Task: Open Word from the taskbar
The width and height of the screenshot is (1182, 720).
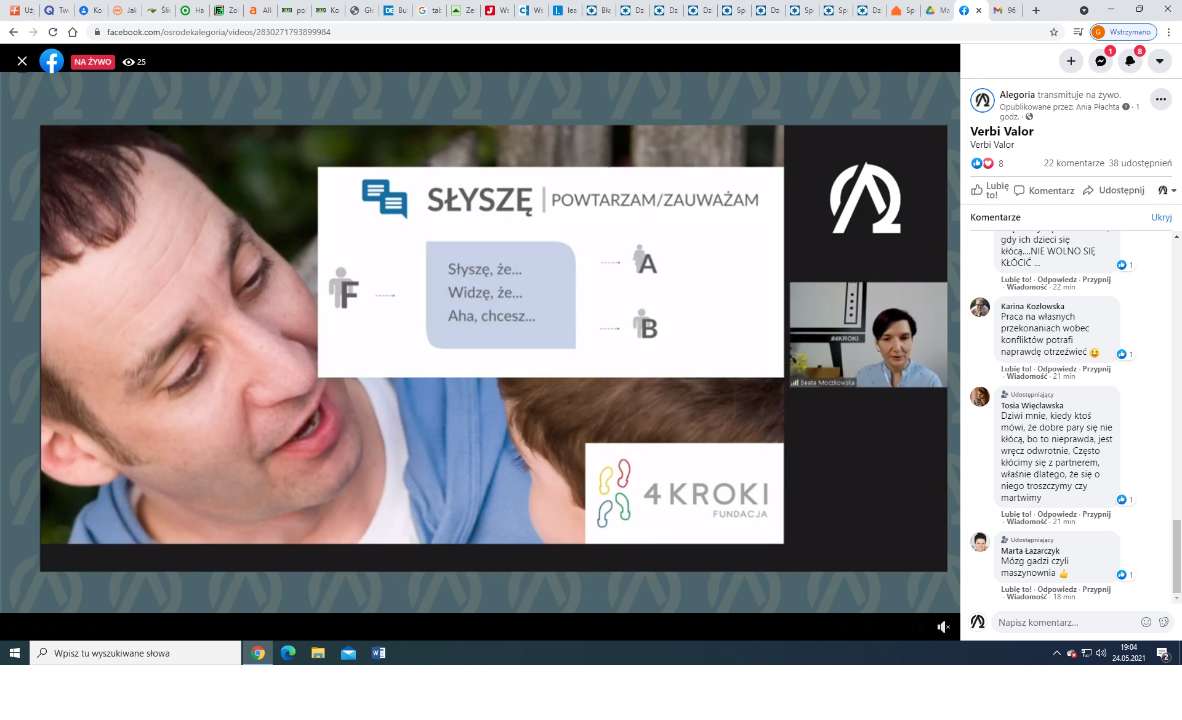Action: click(x=378, y=653)
